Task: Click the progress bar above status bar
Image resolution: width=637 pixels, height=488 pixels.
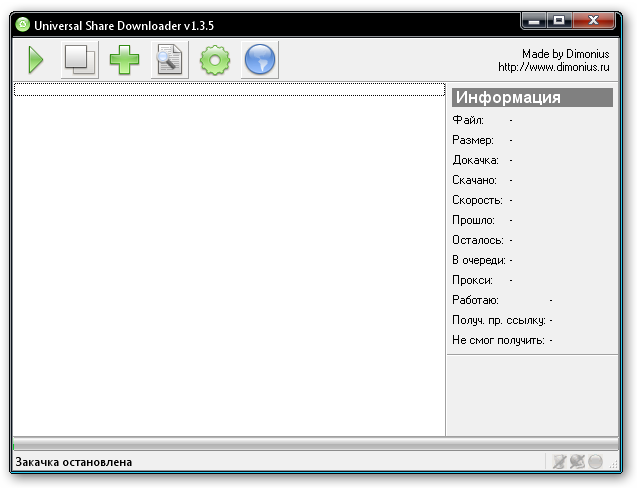Action: coord(318,444)
